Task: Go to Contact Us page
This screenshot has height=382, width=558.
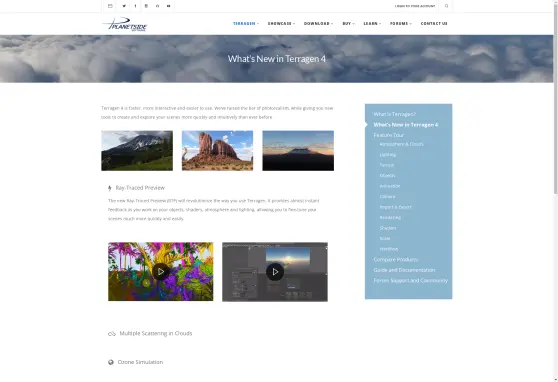Action: [434, 23]
